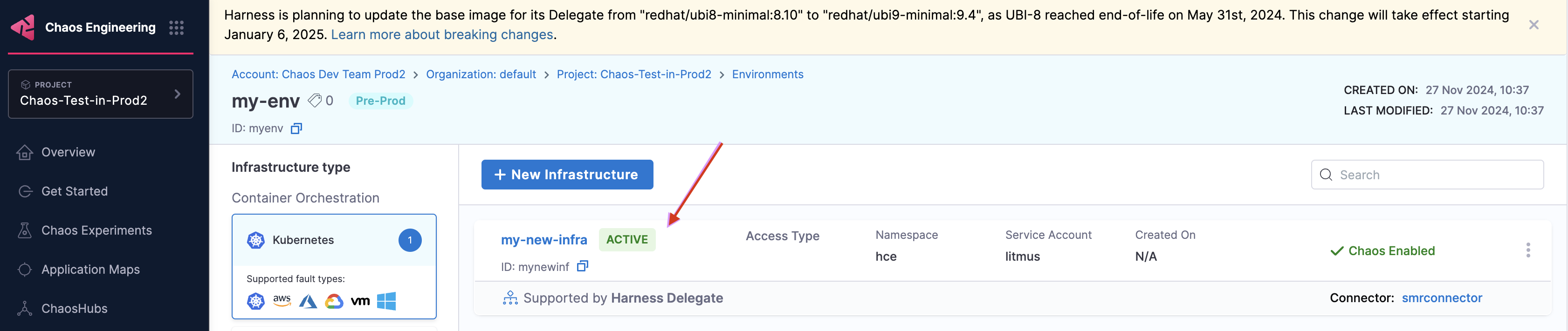The width and height of the screenshot is (1568, 331).
Task: Click the ChaosHubs icon
Action: (x=25, y=309)
